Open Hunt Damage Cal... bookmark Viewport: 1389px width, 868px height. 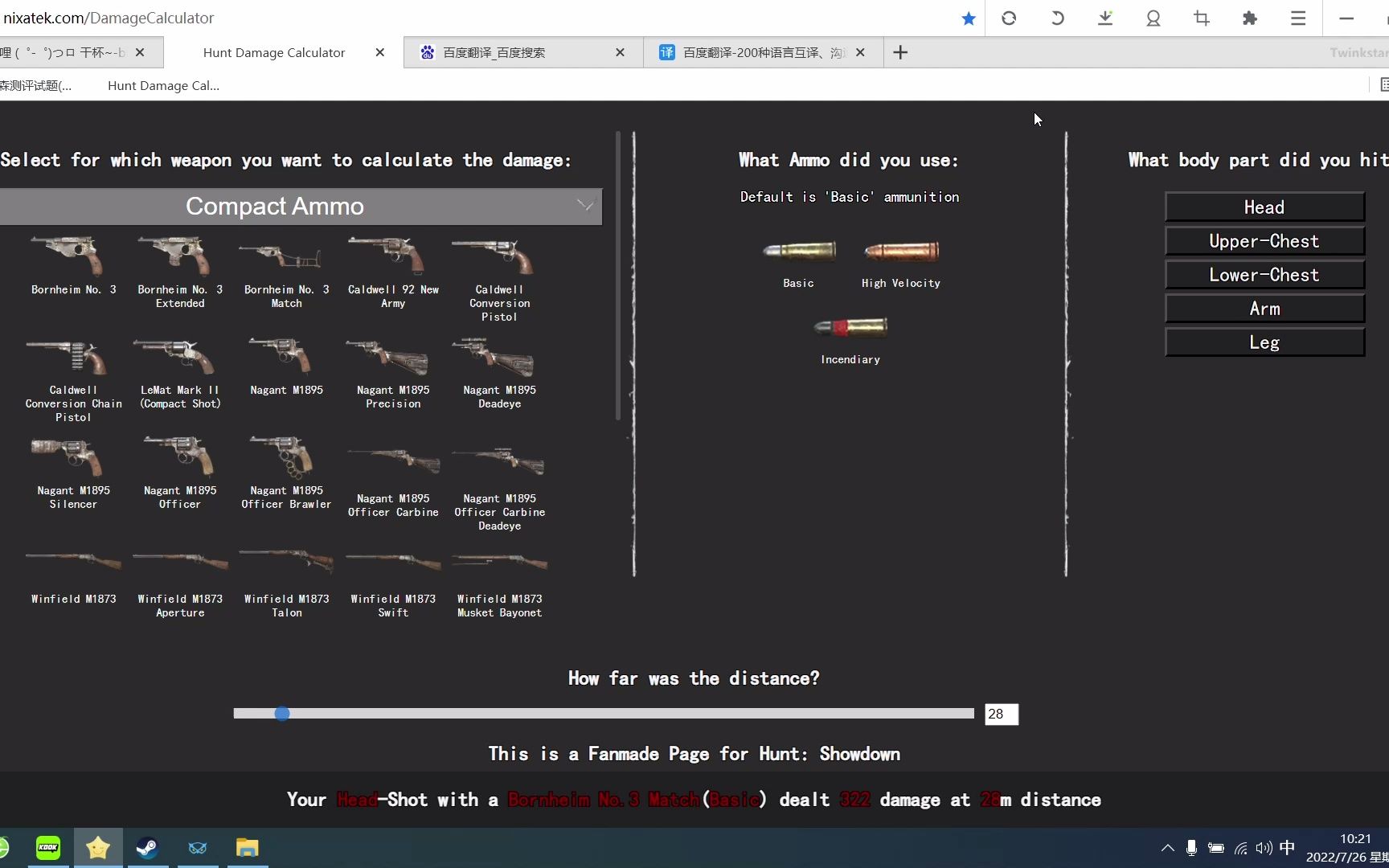163,85
